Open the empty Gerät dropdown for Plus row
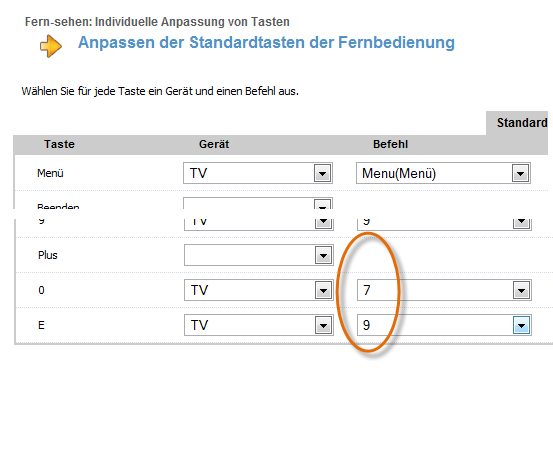553x457 pixels. coord(259,255)
